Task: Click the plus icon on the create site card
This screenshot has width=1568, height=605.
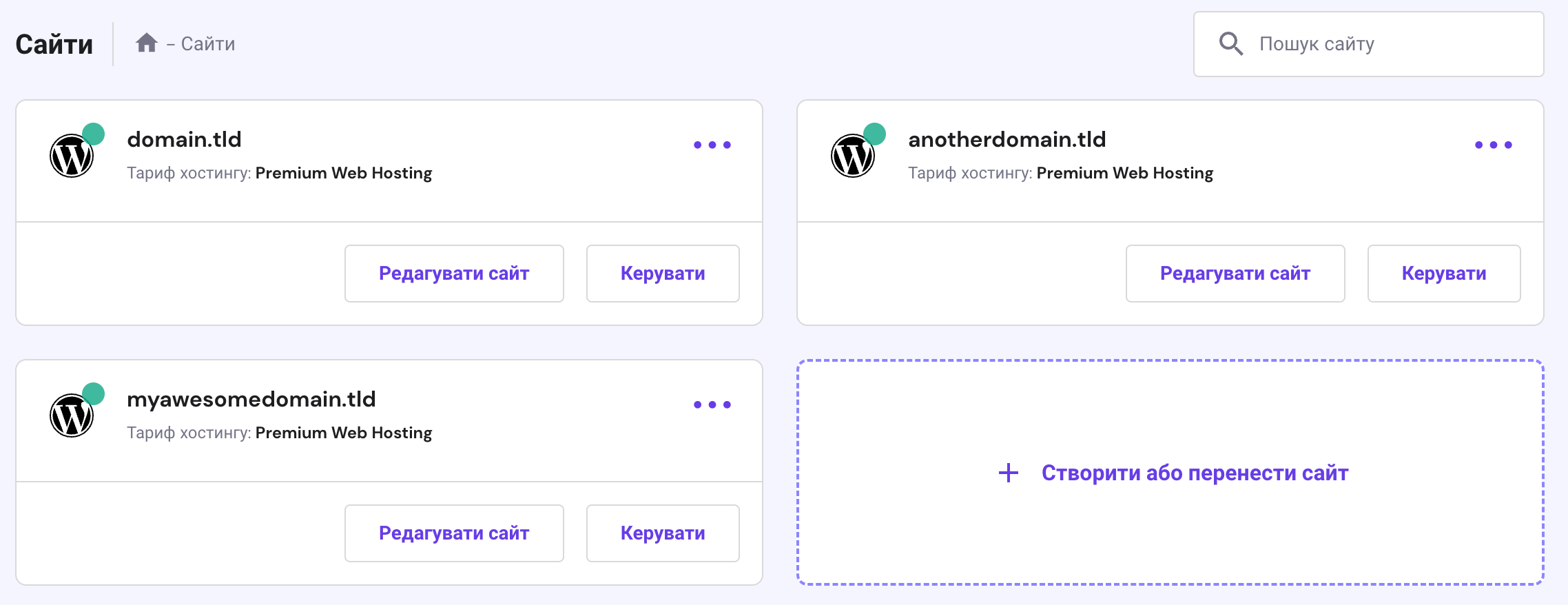Action: pyautogui.click(x=1009, y=473)
